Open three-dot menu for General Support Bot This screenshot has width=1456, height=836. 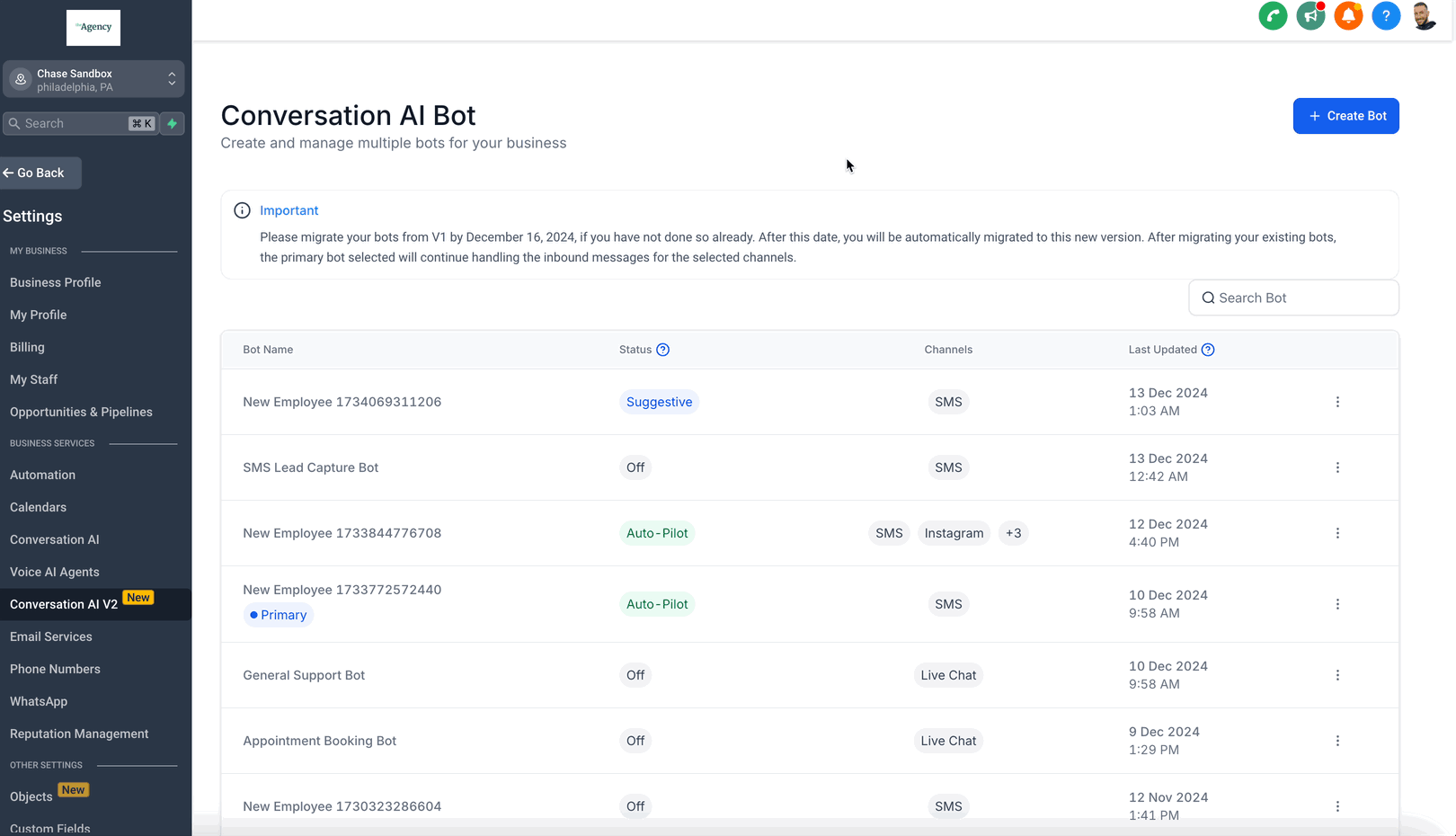click(x=1337, y=675)
